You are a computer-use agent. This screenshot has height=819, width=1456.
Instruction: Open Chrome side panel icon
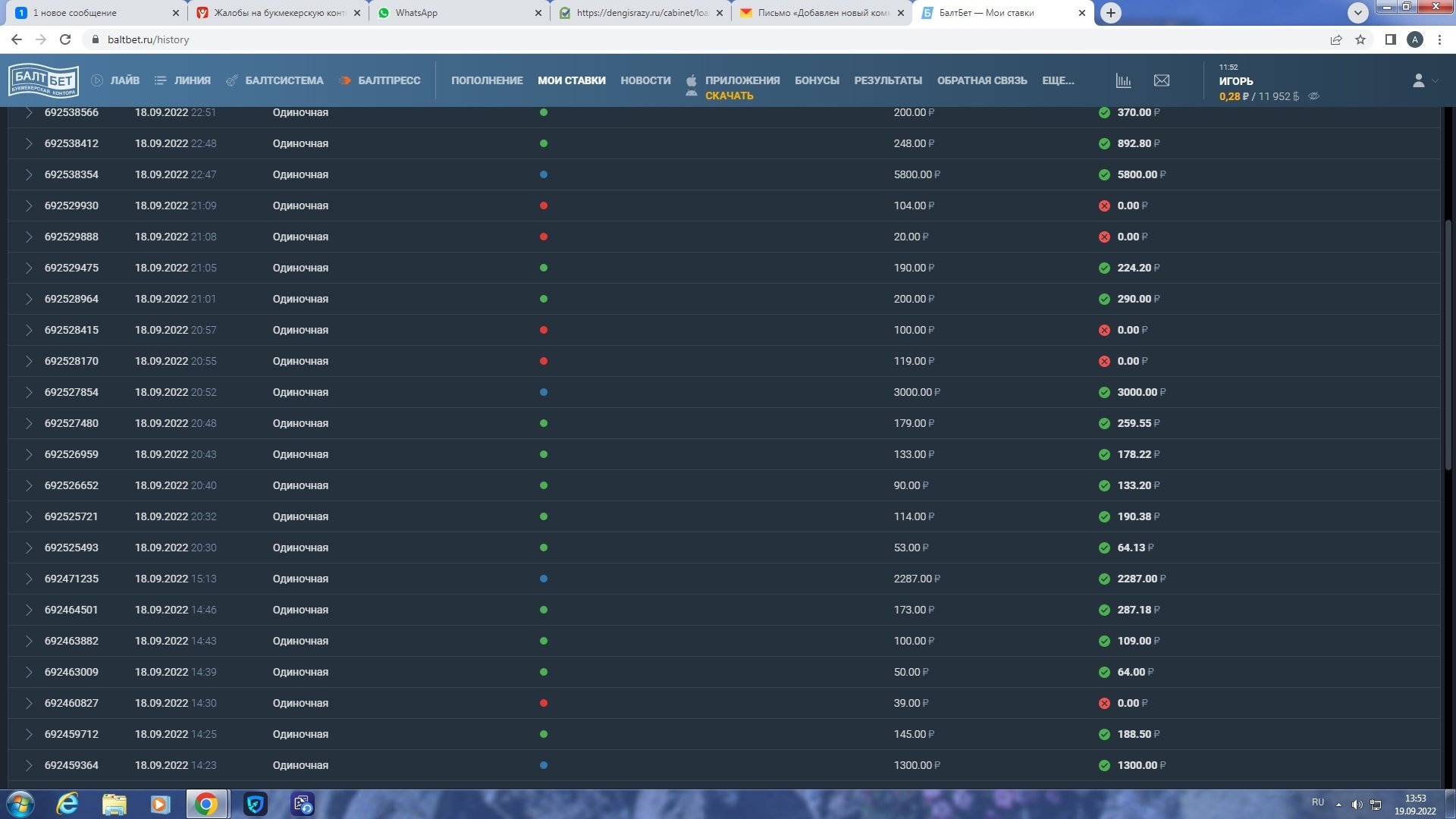pos(1390,39)
